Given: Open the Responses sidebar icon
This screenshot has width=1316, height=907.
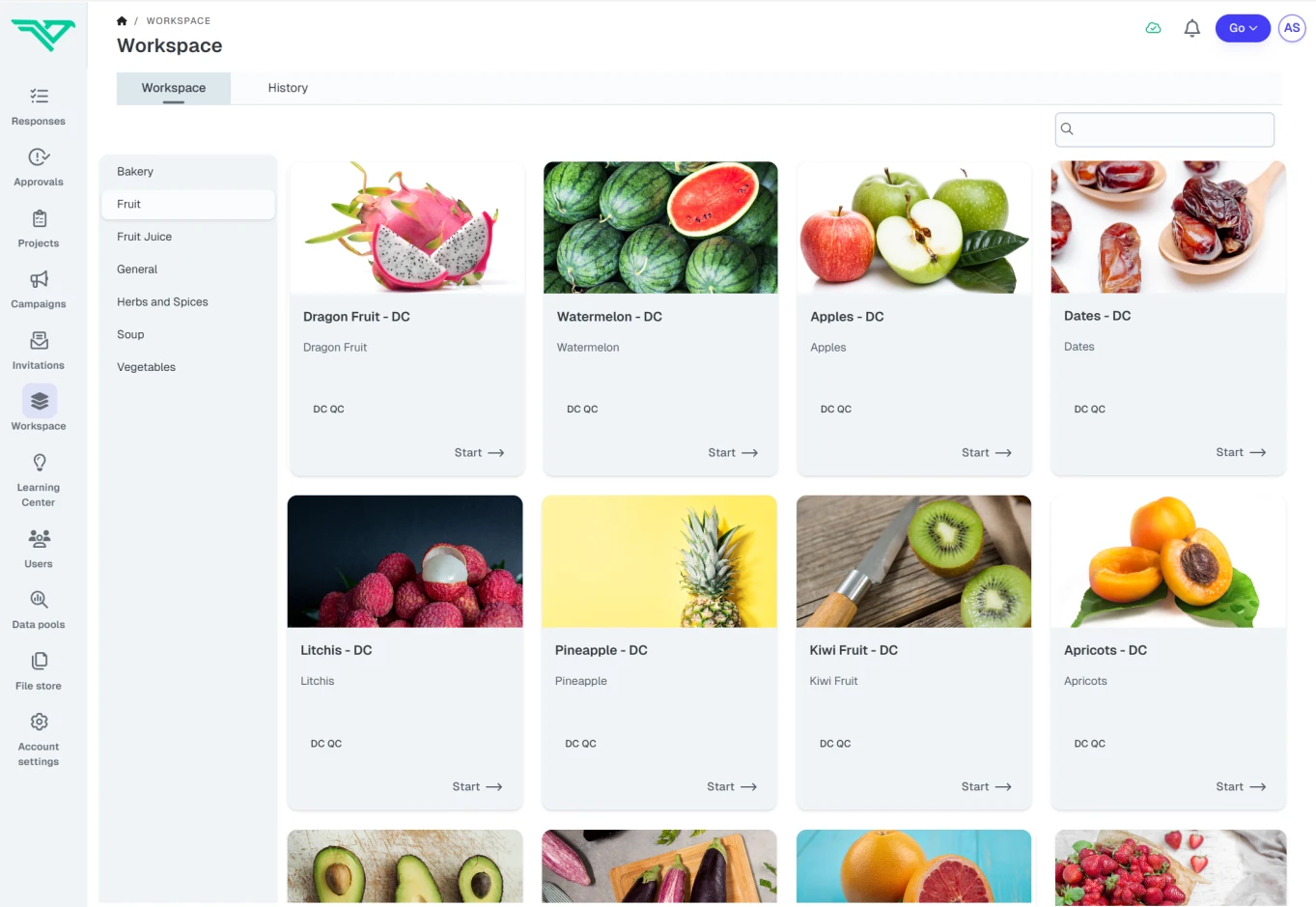Looking at the screenshot, I should [x=39, y=96].
